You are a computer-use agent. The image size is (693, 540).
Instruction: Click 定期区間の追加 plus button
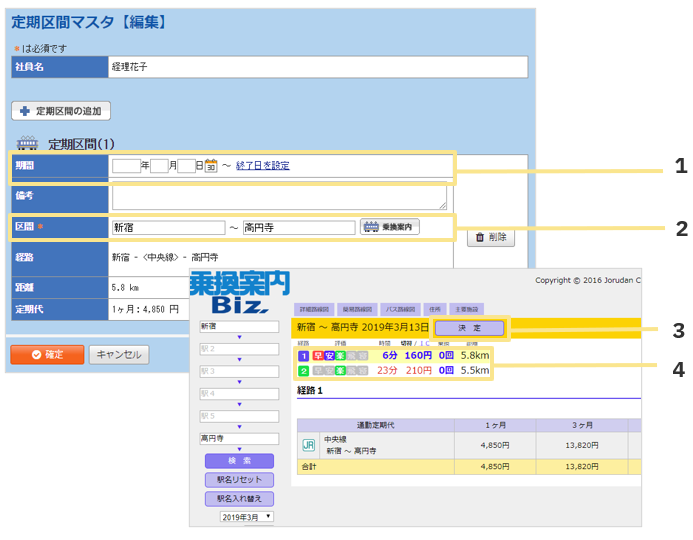click(x=61, y=111)
